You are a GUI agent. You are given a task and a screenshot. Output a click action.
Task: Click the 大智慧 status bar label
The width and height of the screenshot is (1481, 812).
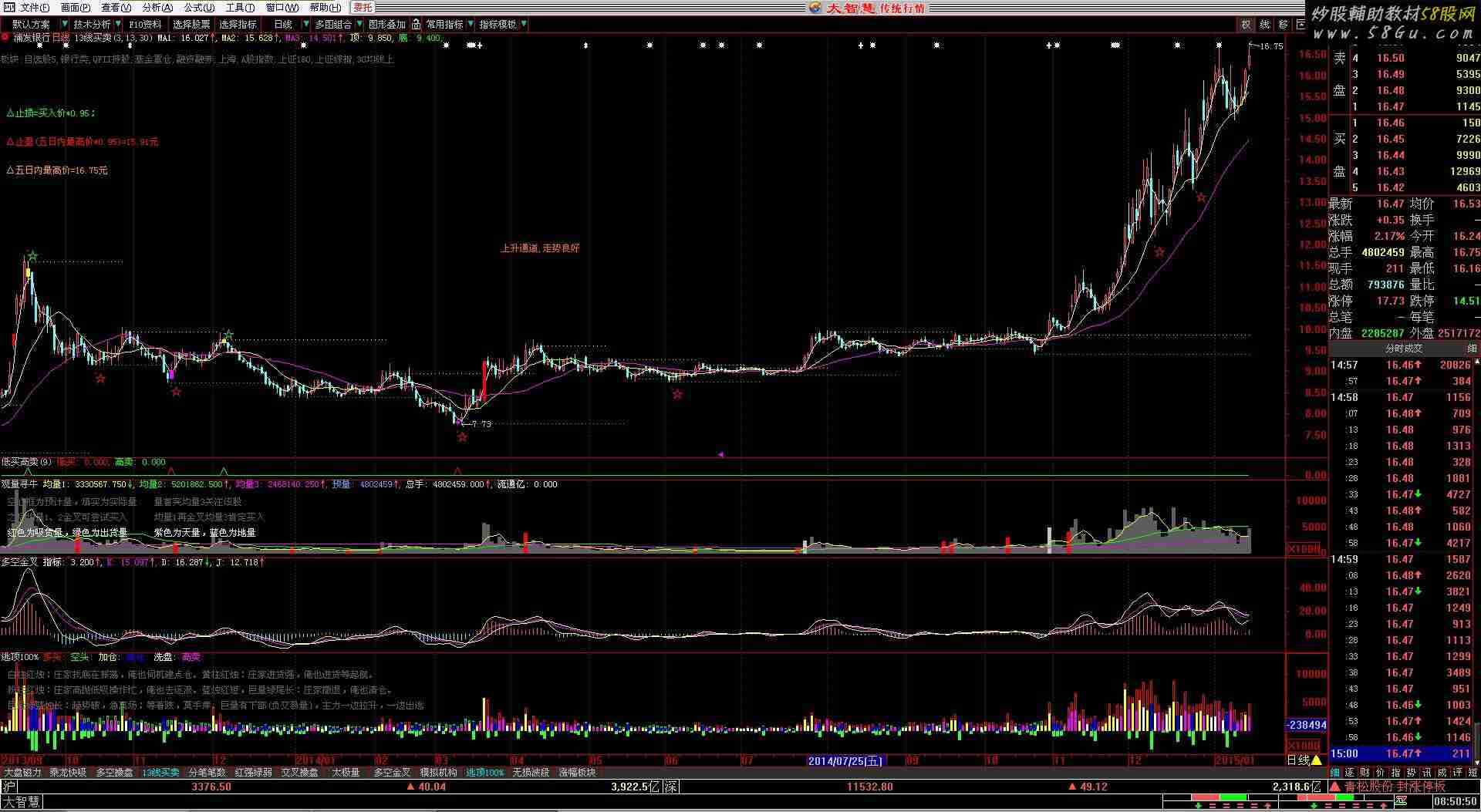[x=21, y=803]
